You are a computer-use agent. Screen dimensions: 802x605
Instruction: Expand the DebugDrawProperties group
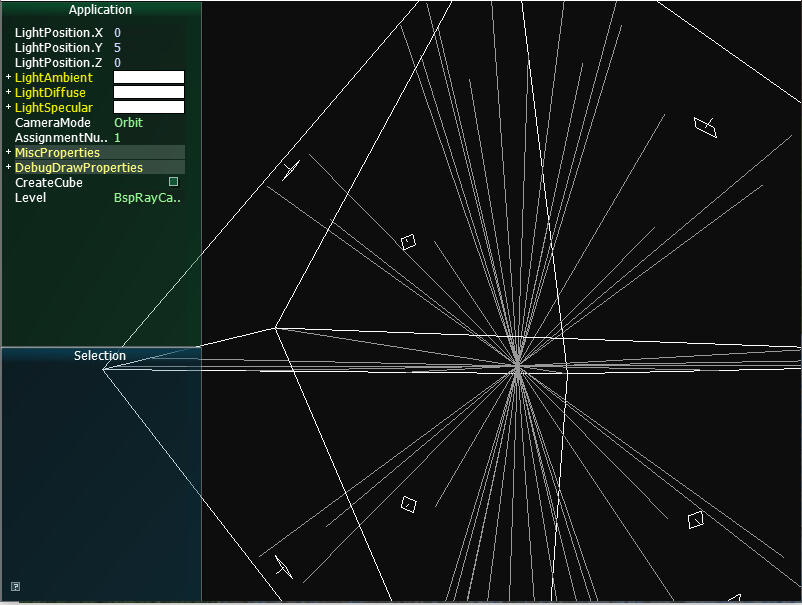click(x=9, y=168)
